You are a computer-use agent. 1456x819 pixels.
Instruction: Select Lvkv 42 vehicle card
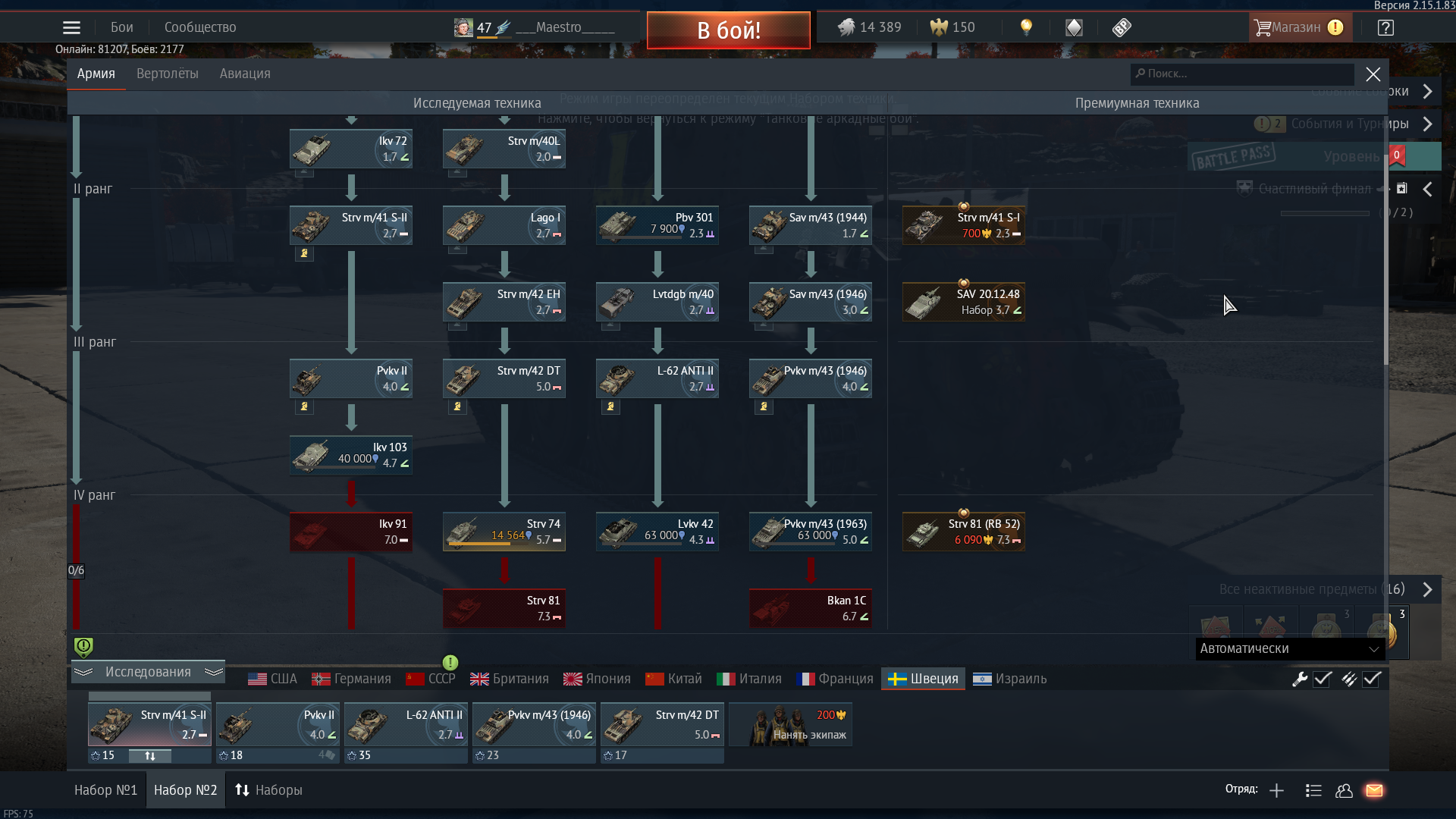pyautogui.click(x=657, y=532)
